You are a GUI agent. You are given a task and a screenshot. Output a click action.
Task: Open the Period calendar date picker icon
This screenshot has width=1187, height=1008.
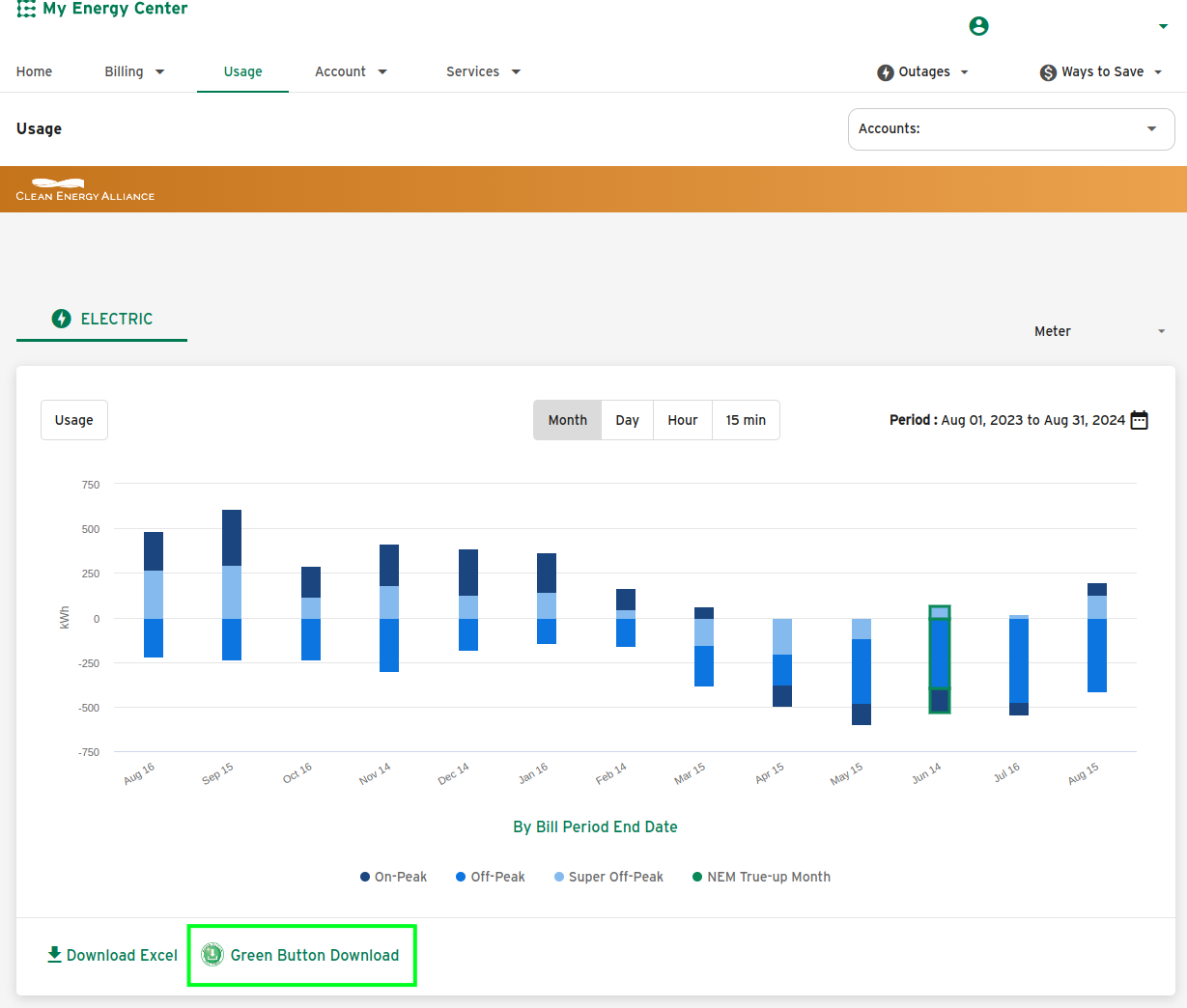(x=1140, y=420)
